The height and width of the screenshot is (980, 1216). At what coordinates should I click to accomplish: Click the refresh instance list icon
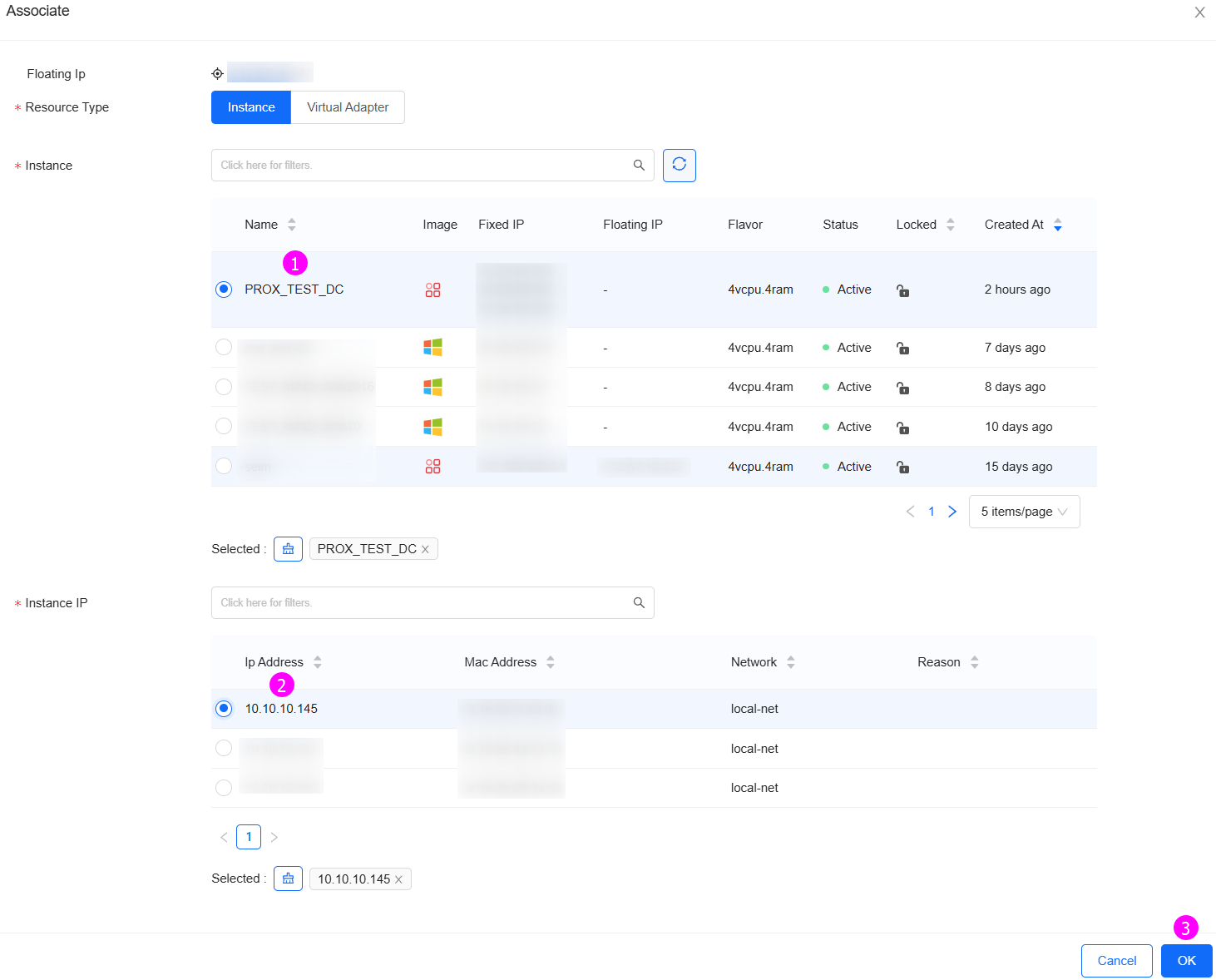click(x=680, y=165)
